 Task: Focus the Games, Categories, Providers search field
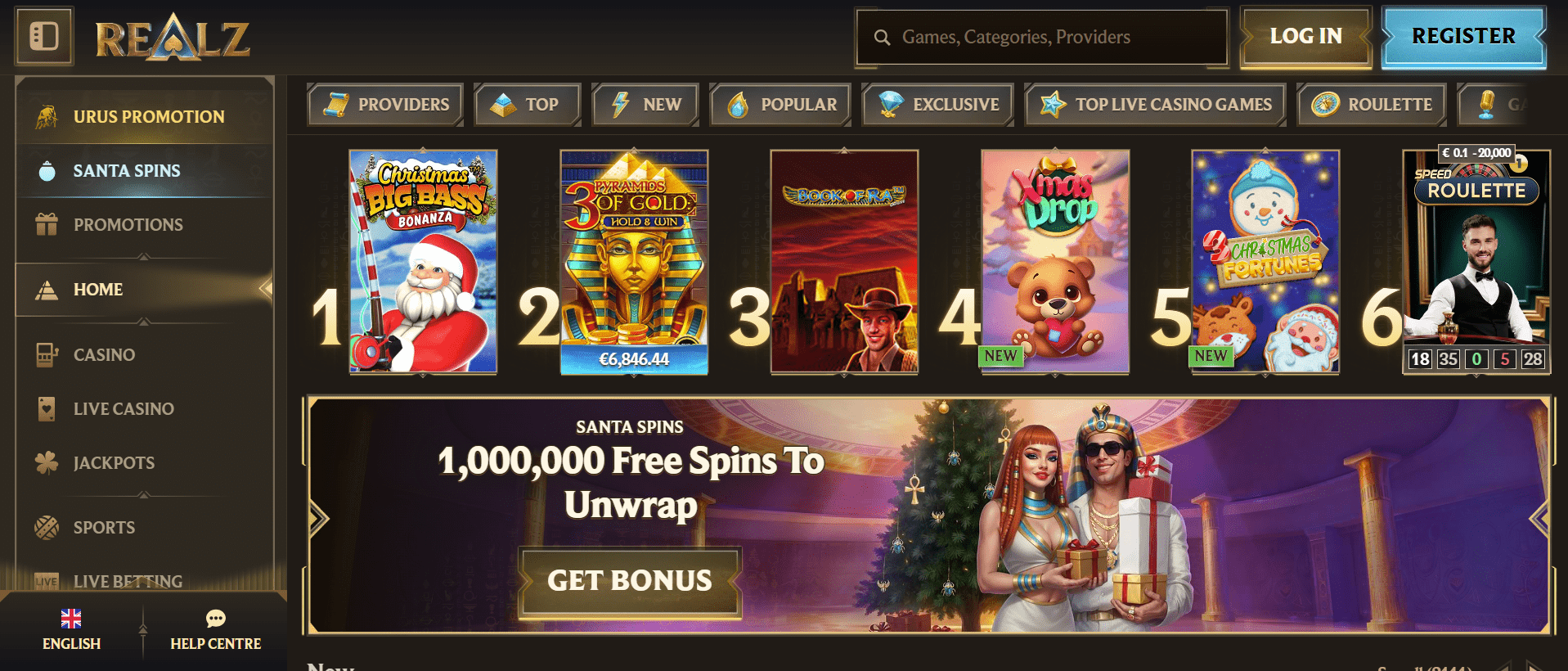point(1041,37)
